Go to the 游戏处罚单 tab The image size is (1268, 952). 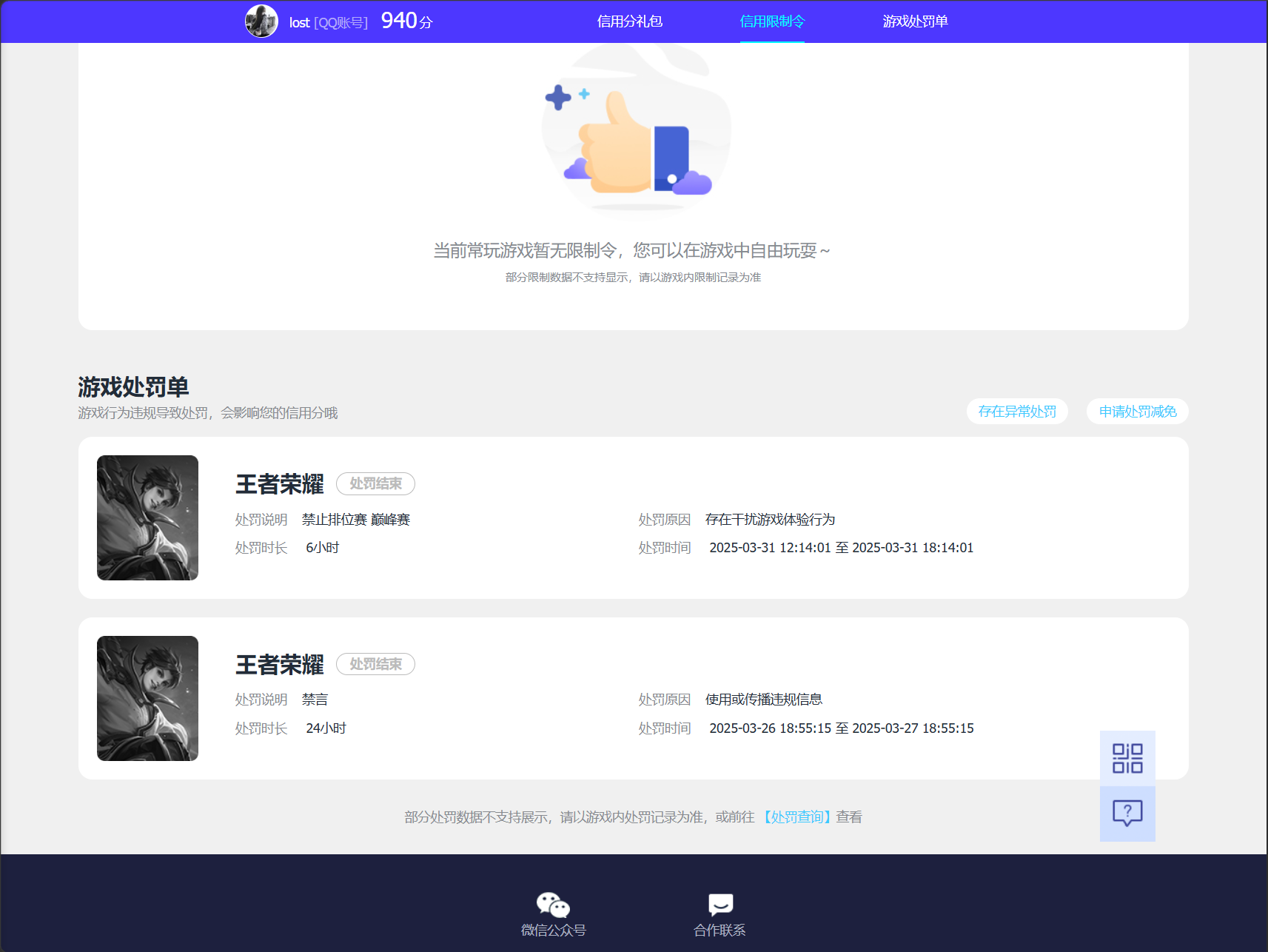coord(915,21)
